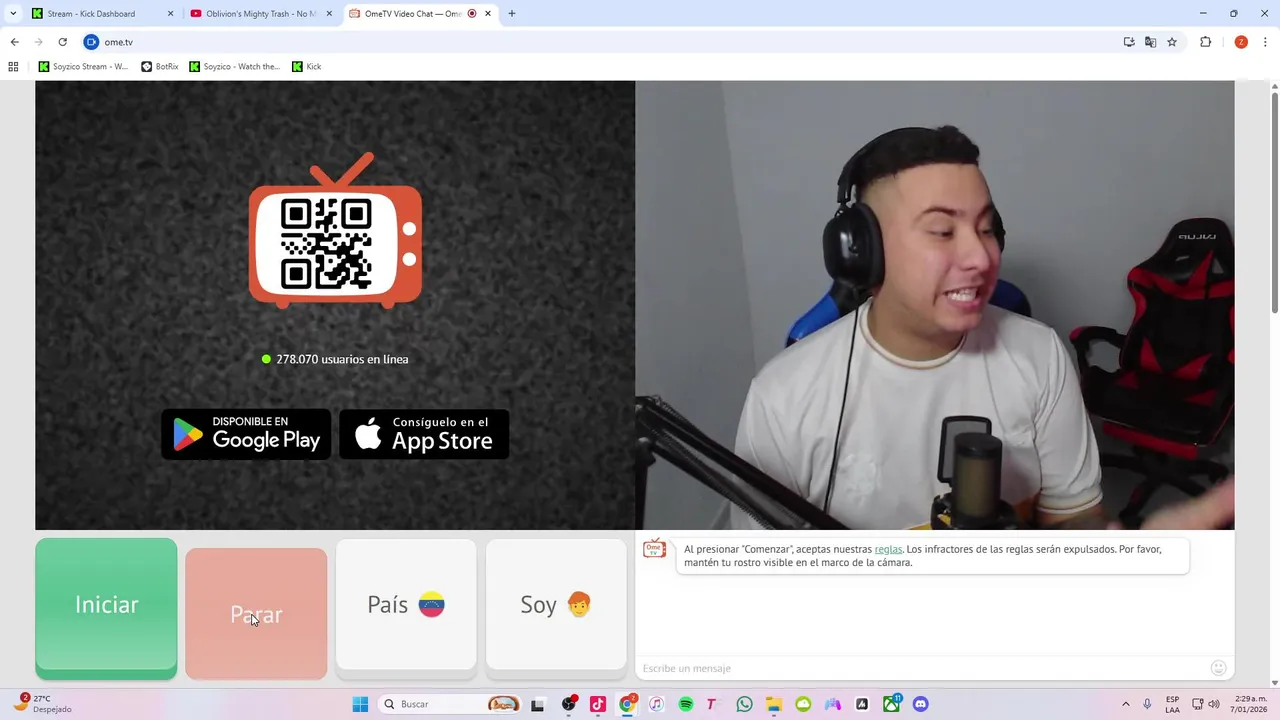The image size is (1280, 720).
Task: Open the Soy gender selector
Action: (556, 605)
